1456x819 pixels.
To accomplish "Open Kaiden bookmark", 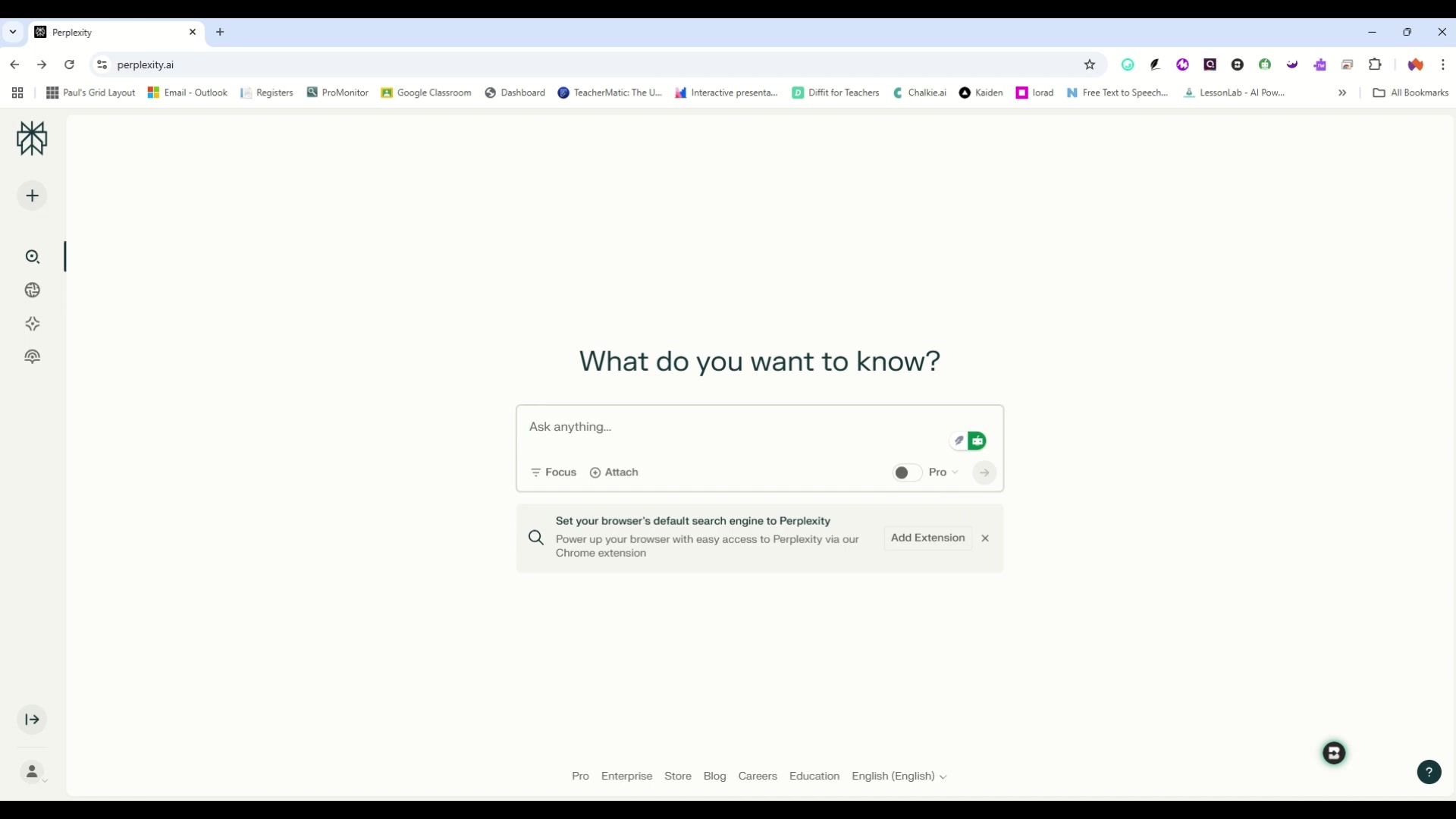I will pyautogui.click(x=981, y=93).
